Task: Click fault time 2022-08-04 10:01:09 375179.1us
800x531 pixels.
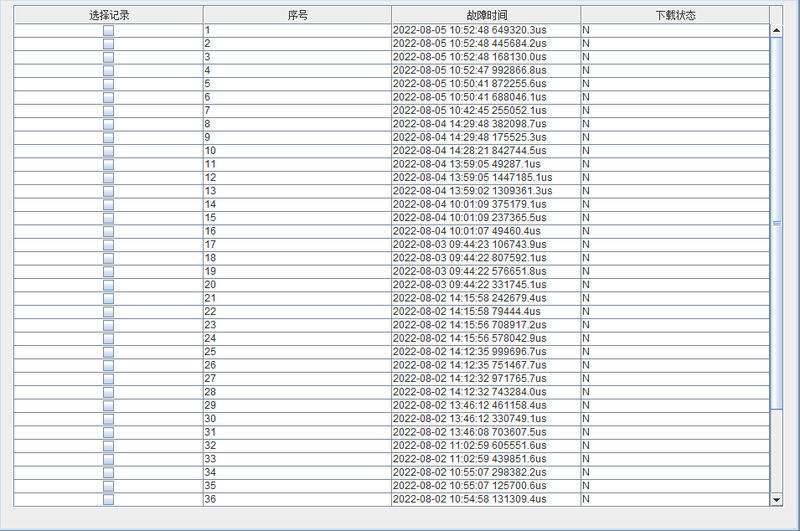Action: (x=486, y=205)
